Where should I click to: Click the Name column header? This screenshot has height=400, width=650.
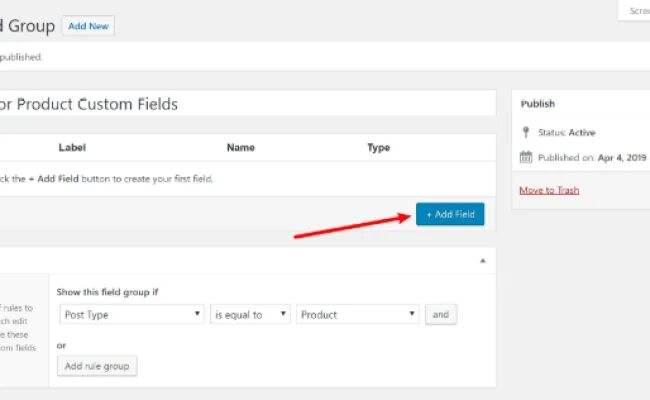(240, 148)
